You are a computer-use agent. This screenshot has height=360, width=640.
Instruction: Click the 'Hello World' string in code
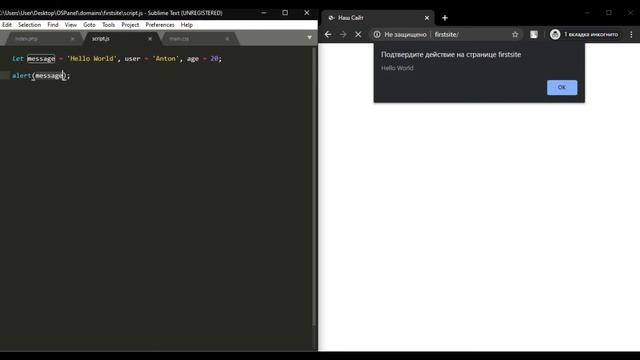[x=93, y=59]
